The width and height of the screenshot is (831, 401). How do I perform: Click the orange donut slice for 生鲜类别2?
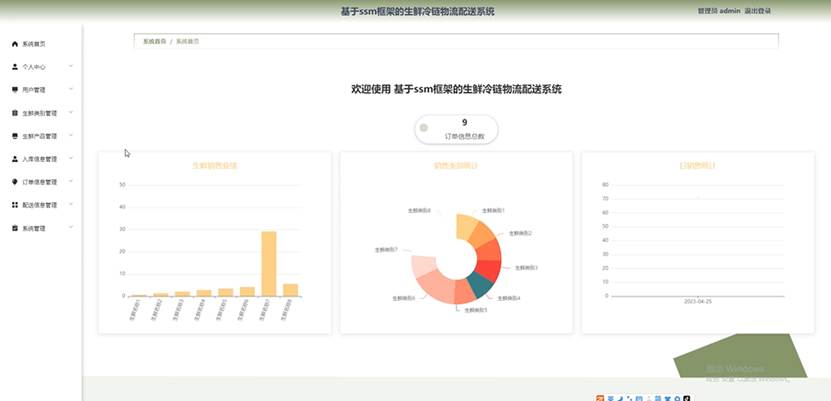pos(481,236)
